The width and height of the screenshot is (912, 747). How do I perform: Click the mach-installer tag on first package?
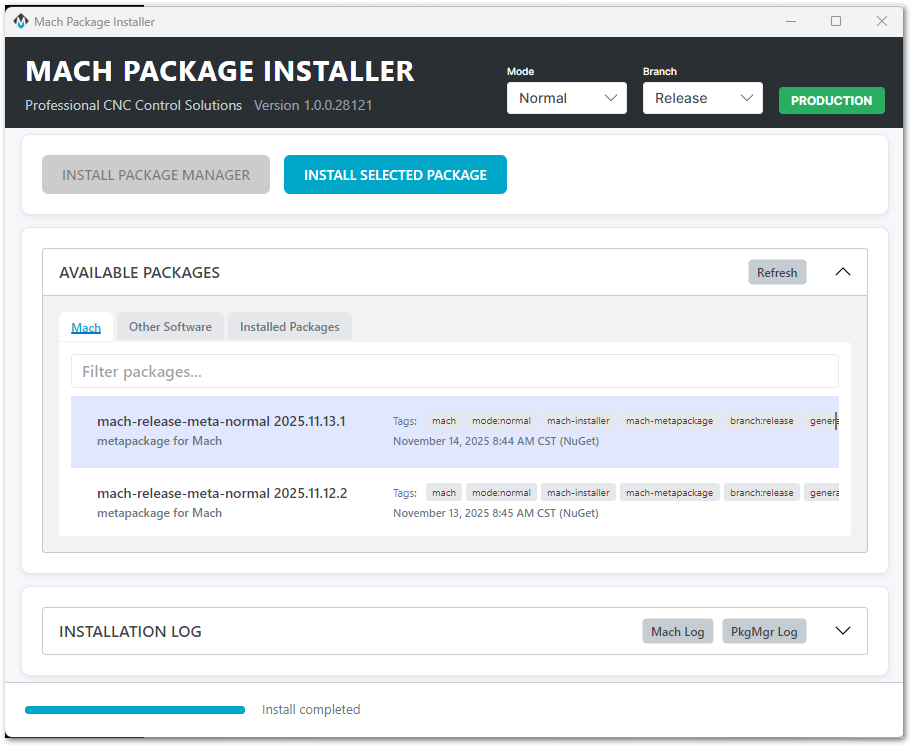point(578,421)
